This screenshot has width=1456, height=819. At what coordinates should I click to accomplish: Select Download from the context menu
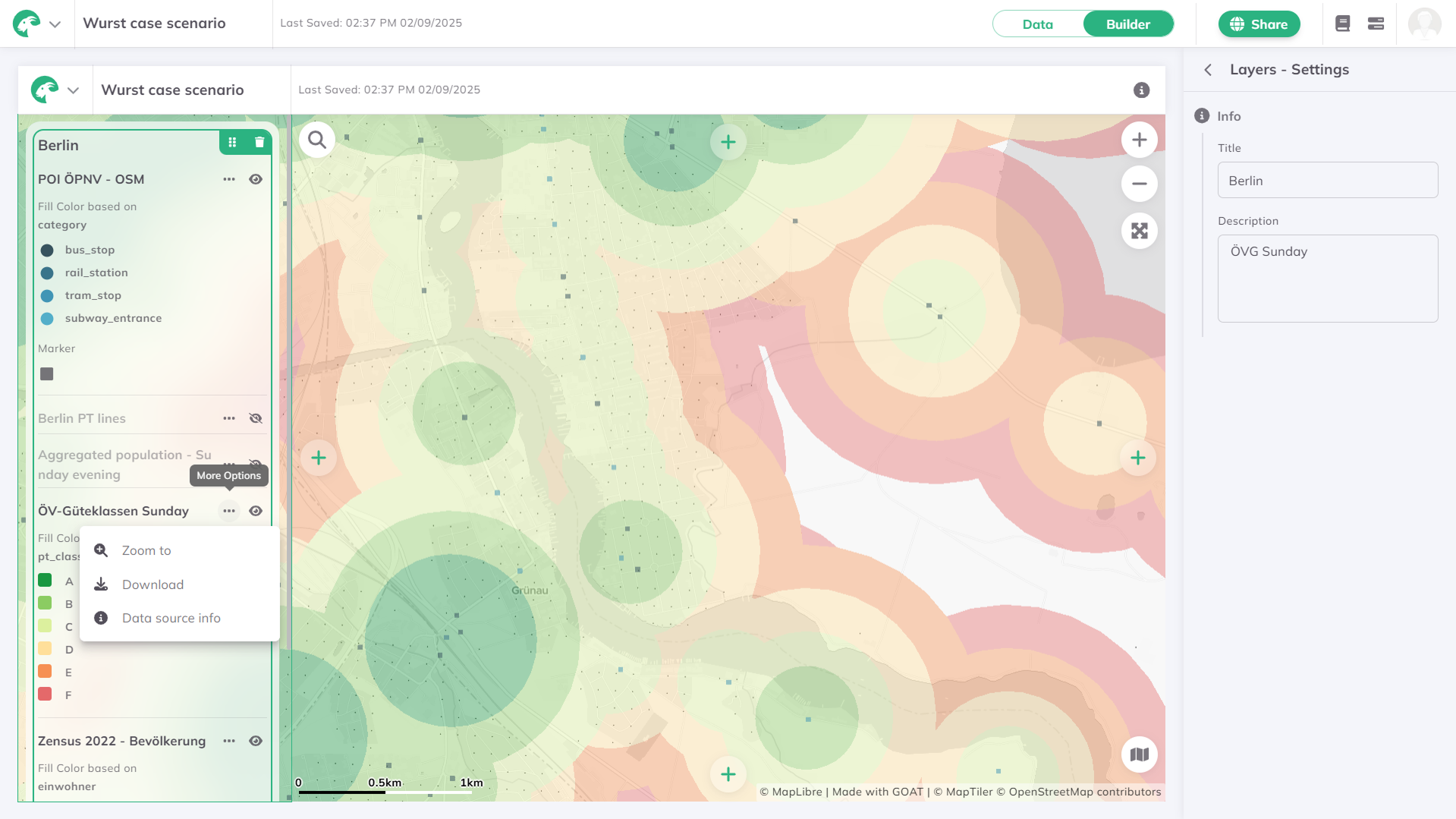(153, 584)
